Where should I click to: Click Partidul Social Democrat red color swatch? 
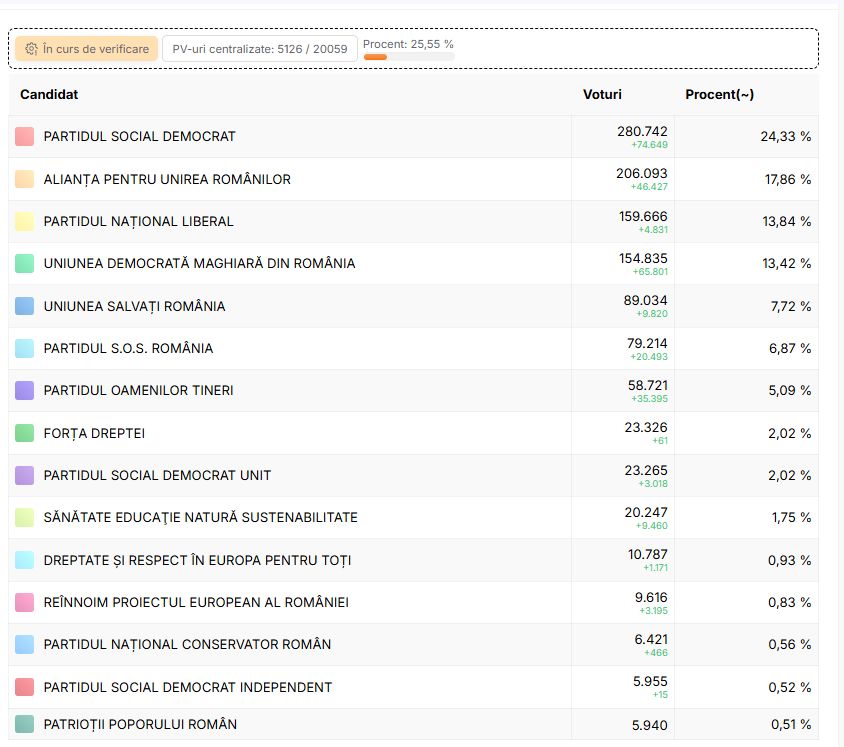25,136
